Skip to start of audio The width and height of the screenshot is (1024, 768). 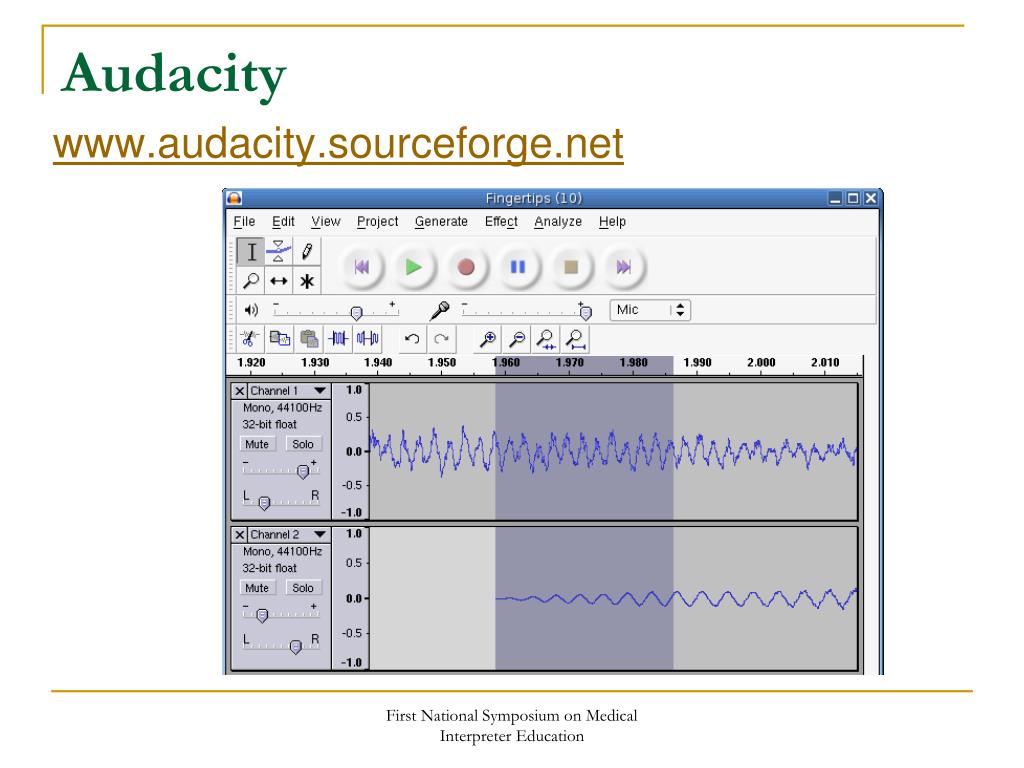(361, 266)
